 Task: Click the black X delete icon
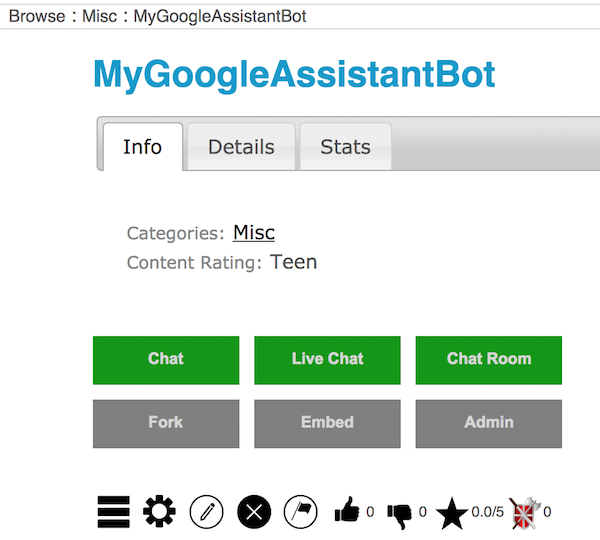pyautogui.click(x=254, y=512)
